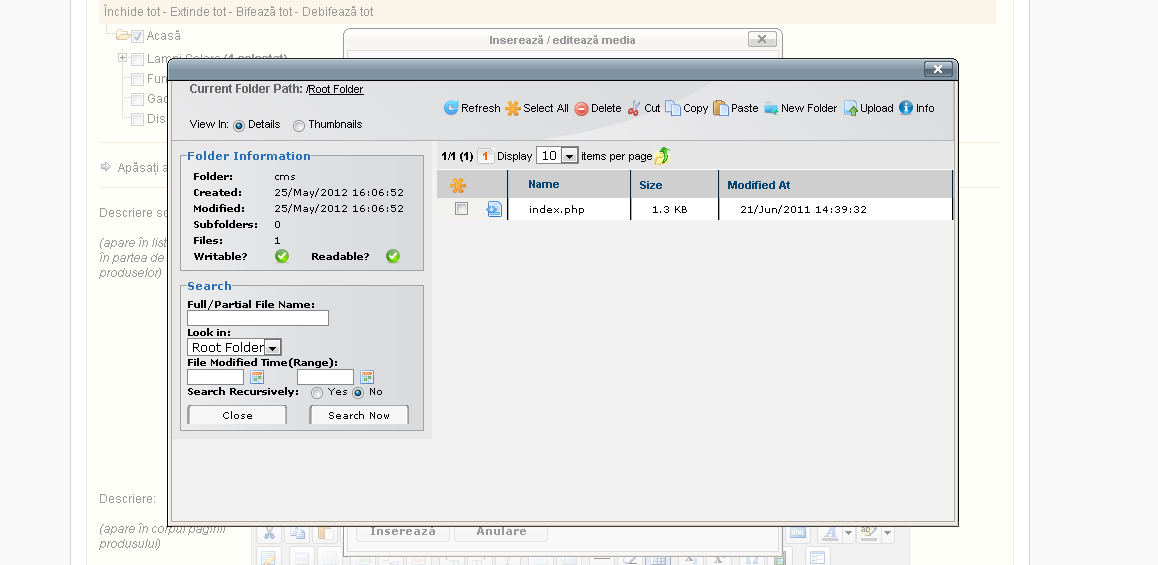Click the go-up green arrow icon
Viewport: 1158px width, 565px height.
pyautogui.click(x=662, y=156)
